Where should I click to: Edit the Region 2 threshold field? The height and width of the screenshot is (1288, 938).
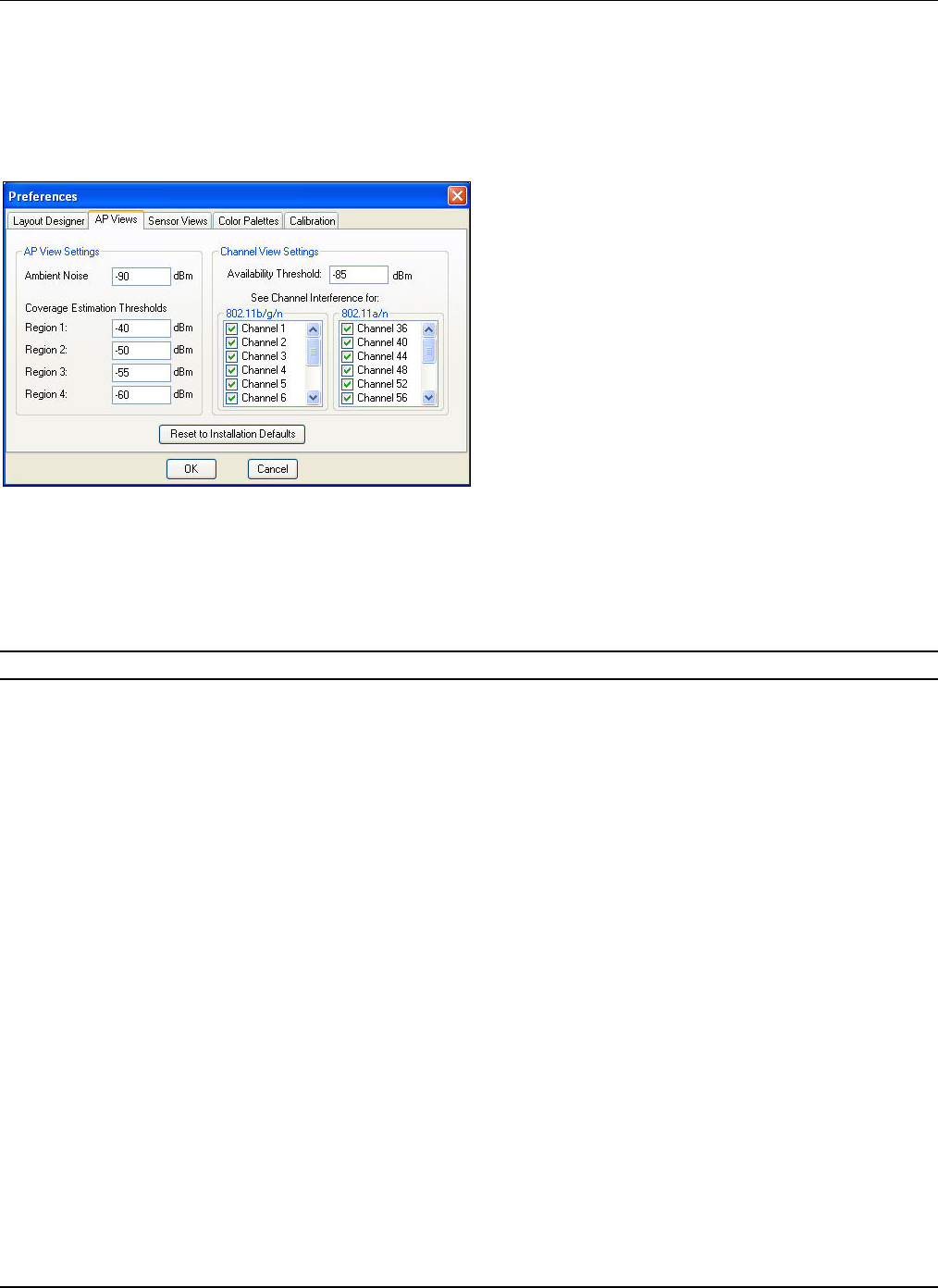142,351
